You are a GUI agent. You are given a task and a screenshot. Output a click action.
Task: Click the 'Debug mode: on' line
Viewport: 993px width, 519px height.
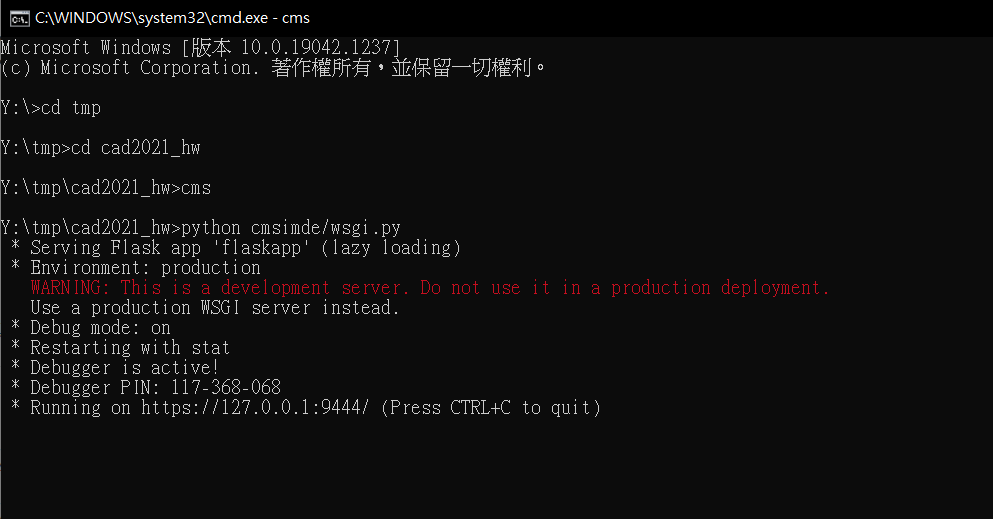click(x=100, y=328)
